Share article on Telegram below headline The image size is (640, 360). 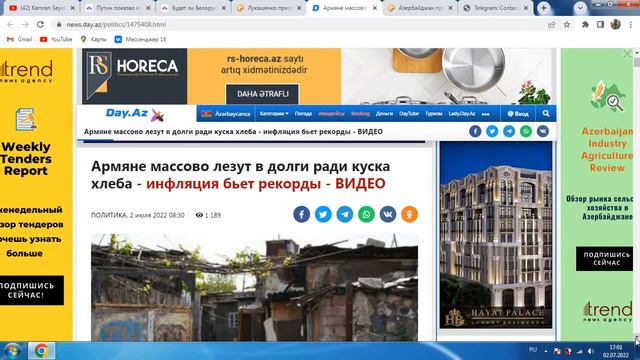tap(345, 214)
